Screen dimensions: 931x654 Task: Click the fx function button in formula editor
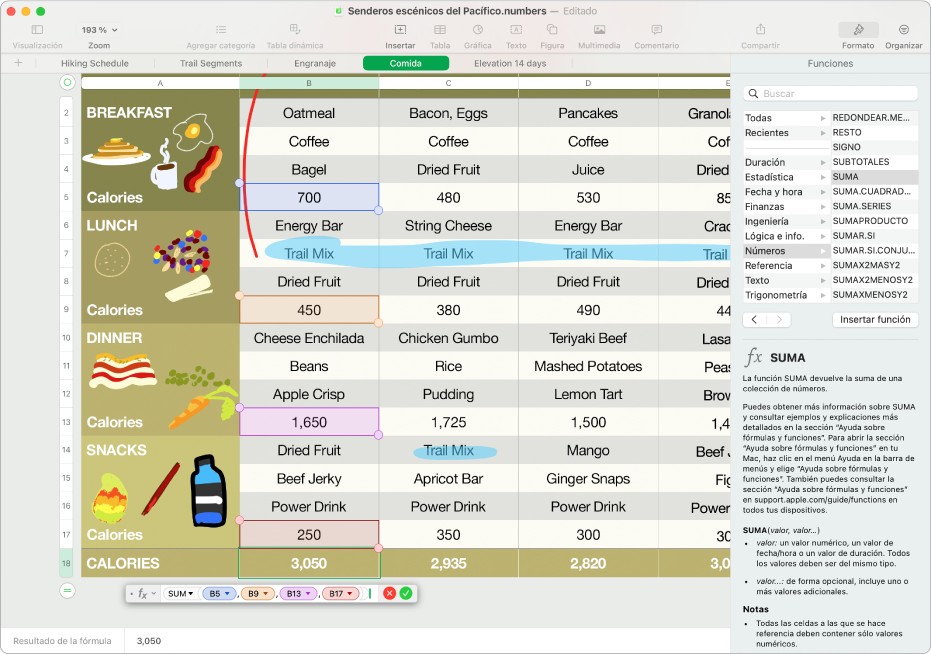(x=143, y=593)
